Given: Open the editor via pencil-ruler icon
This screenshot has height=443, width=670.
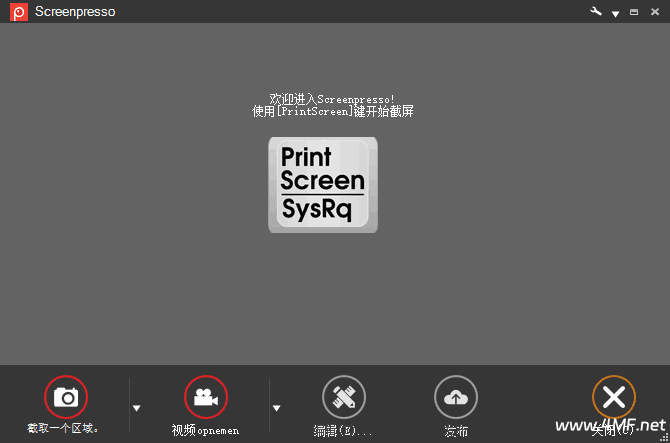Looking at the screenshot, I should [x=344, y=397].
